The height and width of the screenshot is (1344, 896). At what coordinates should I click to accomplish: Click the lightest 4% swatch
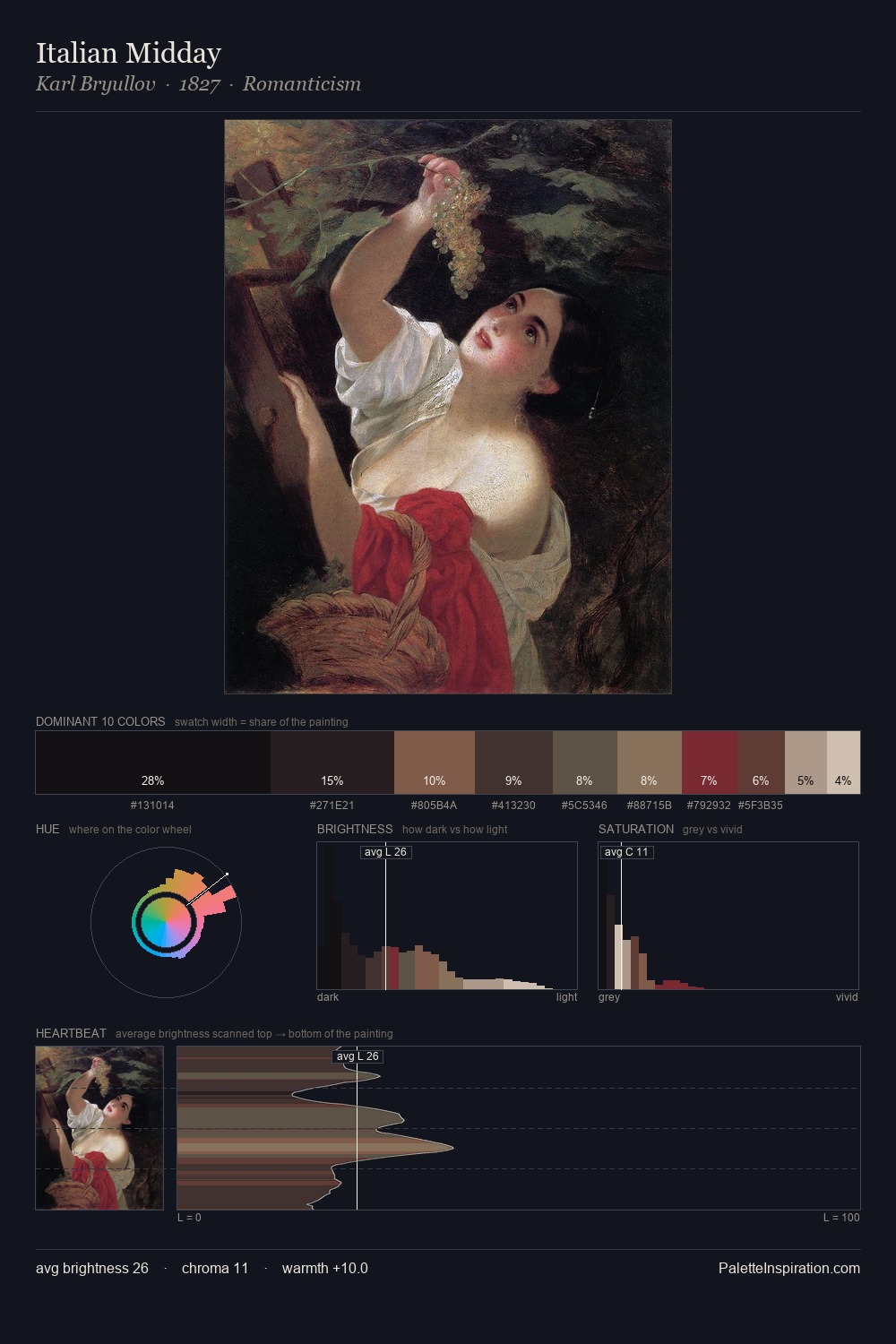pyautogui.click(x=843, y=762)
